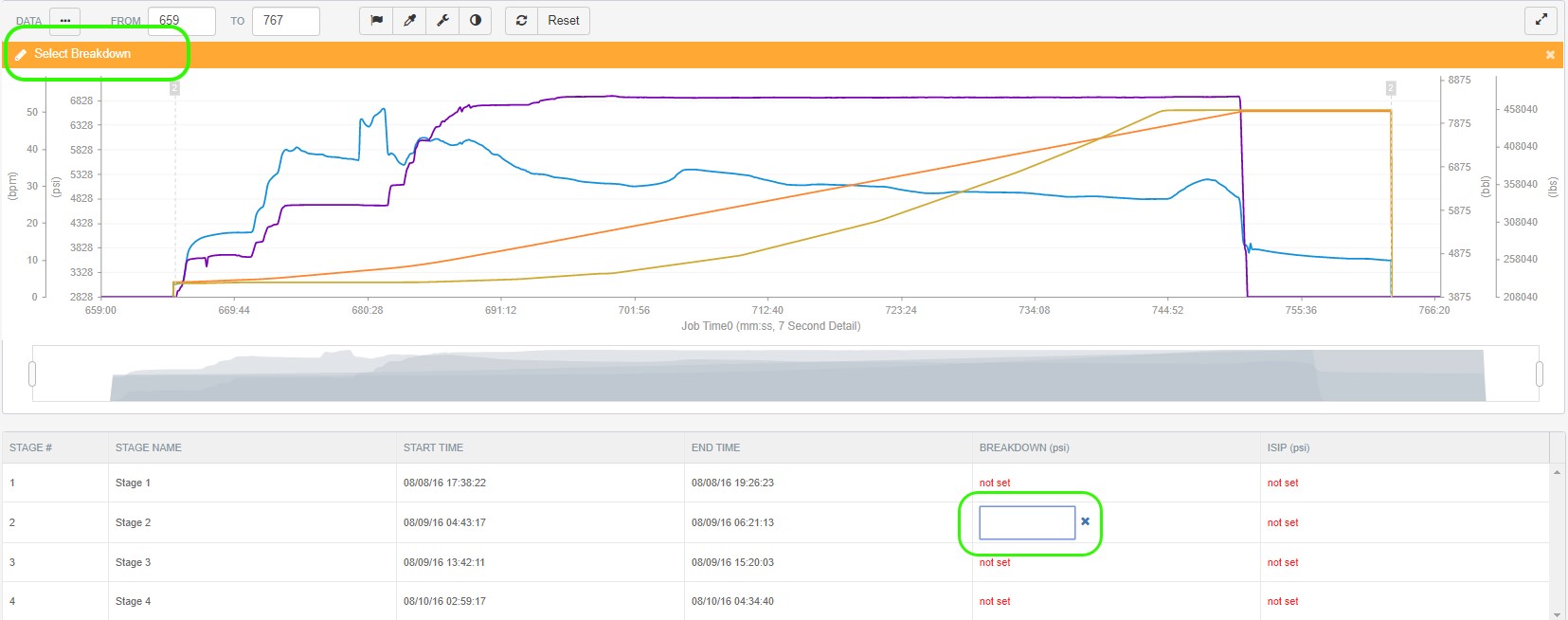Clear the Stage 2 breakdown input
The width and height of the screenshot is (1568, 620).
tap(1086, 521)
